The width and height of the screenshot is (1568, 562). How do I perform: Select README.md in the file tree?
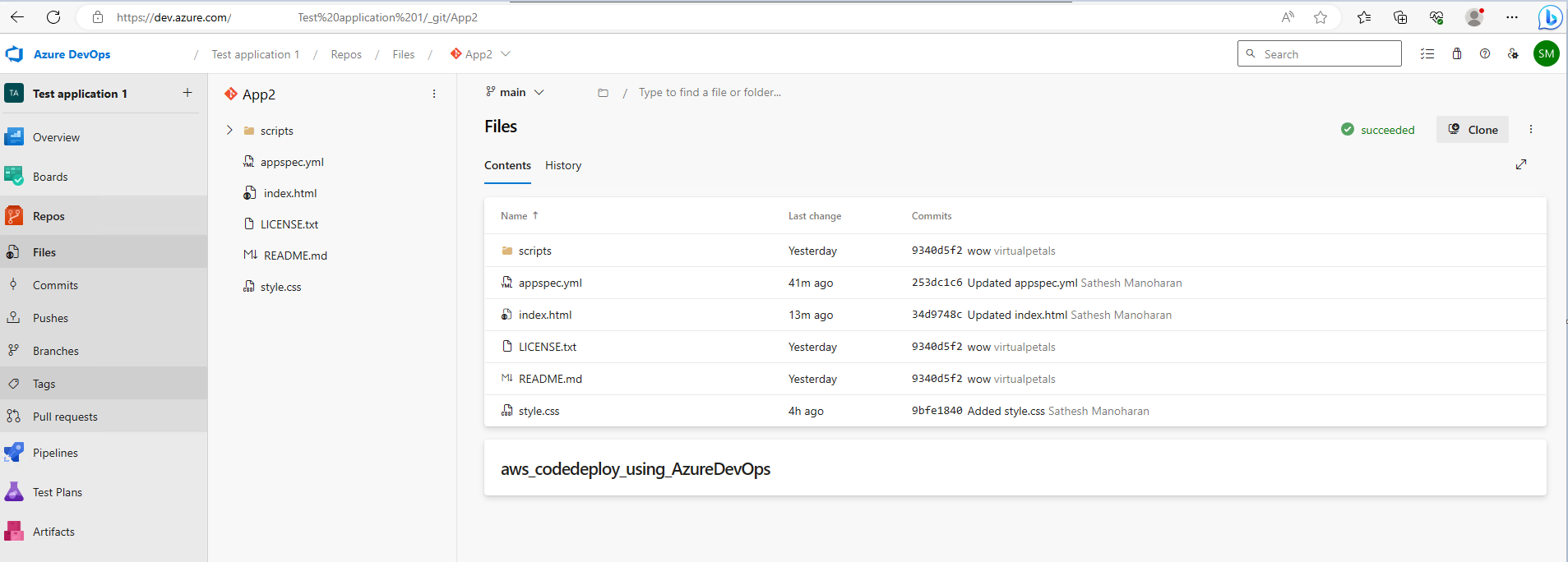(x=295, y=256)
